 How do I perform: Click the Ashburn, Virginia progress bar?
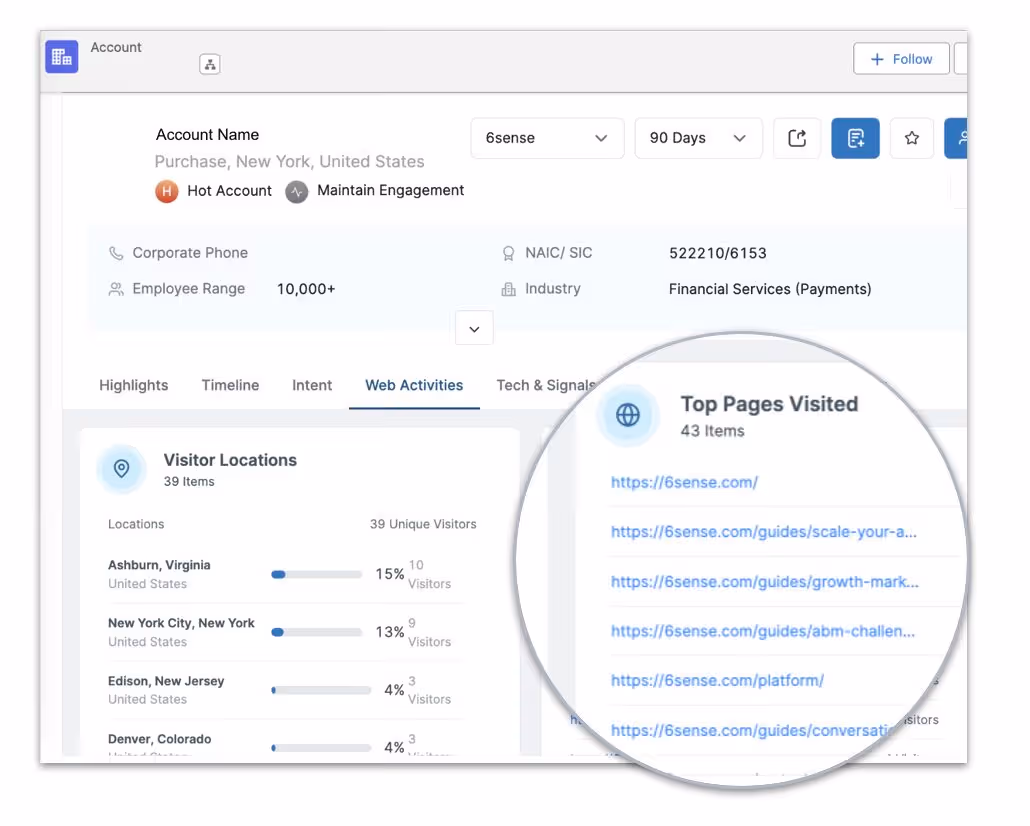click(317, 574)
